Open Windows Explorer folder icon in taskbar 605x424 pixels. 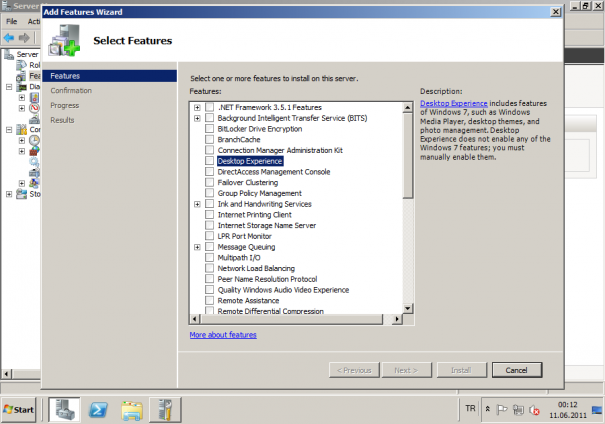click(x=132, y=410)
